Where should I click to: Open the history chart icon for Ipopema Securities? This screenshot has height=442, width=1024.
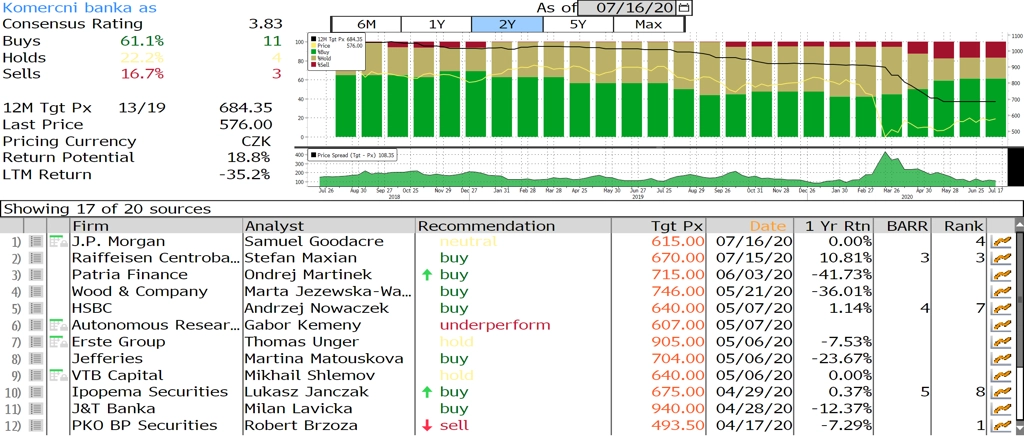coord(999,392)
